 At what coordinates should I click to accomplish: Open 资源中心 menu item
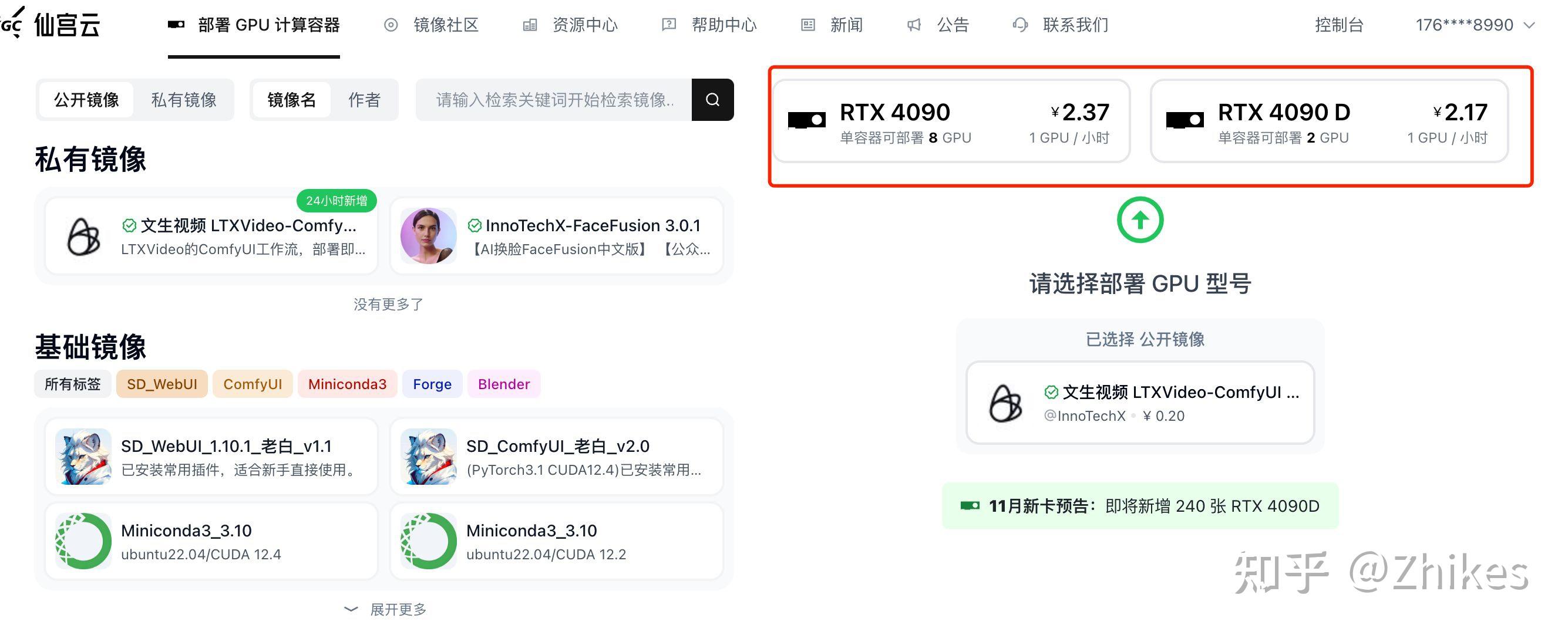[x=570, y=25]
